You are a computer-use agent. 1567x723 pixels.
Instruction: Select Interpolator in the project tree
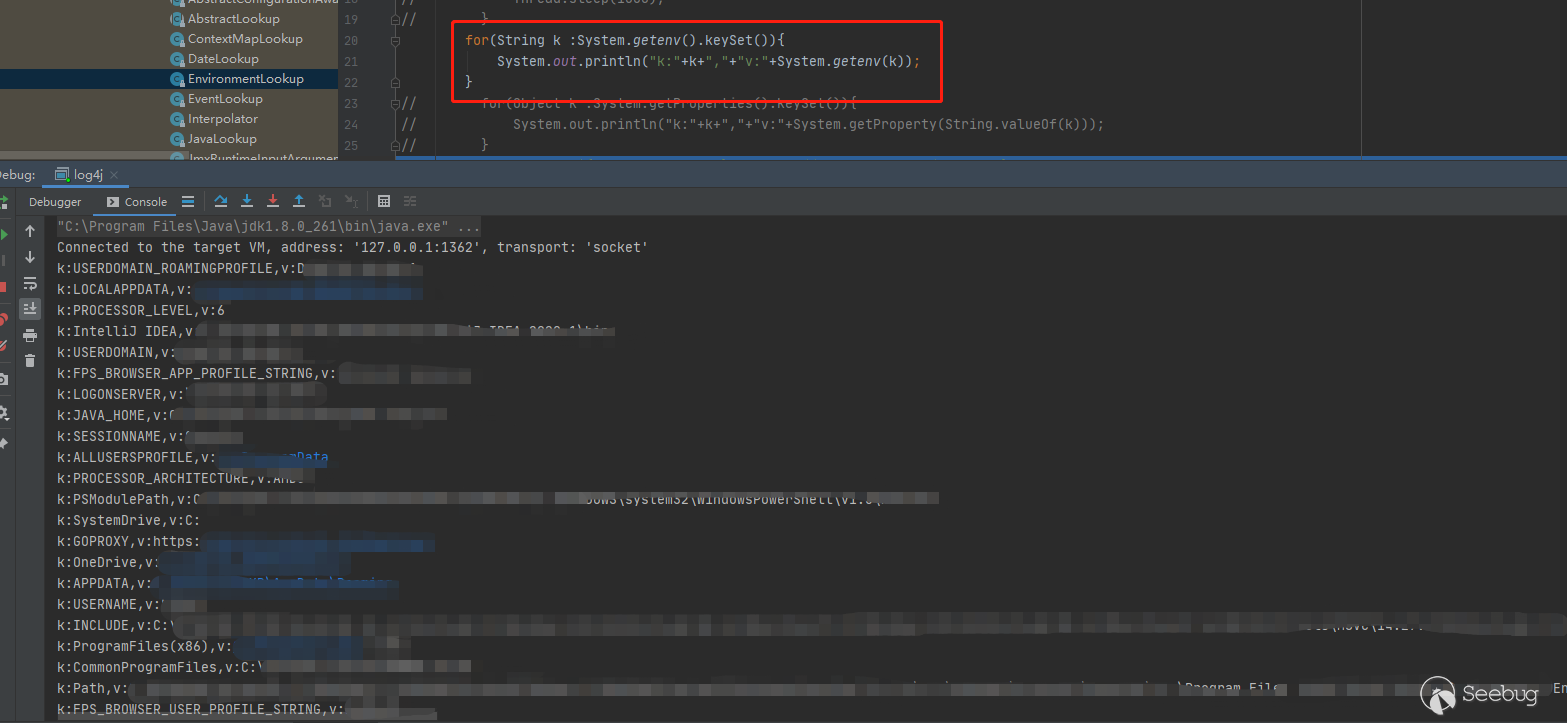pyautogui.click(x=223, y=119)
